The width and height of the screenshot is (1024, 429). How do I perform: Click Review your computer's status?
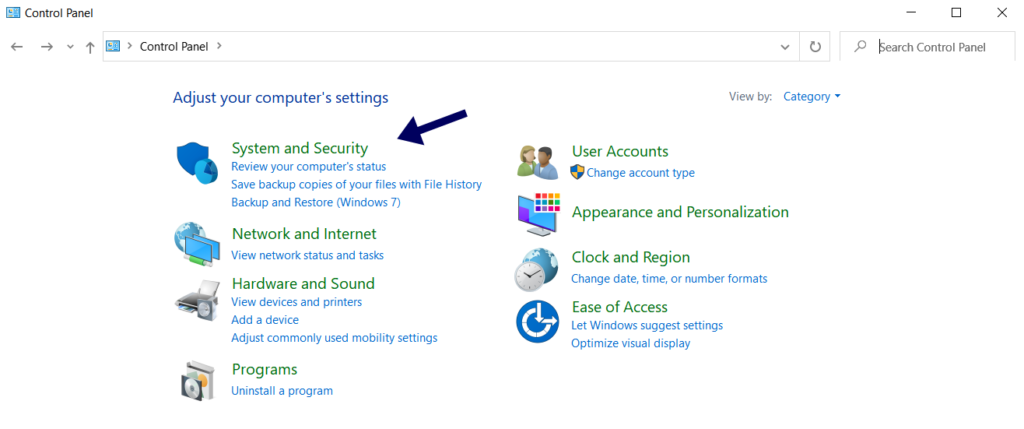pyautogui.click(x=309, y=167)
